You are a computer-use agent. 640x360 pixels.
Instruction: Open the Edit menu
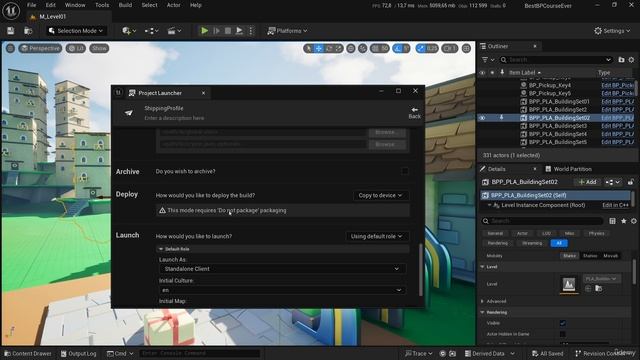[x=51, y=5]
